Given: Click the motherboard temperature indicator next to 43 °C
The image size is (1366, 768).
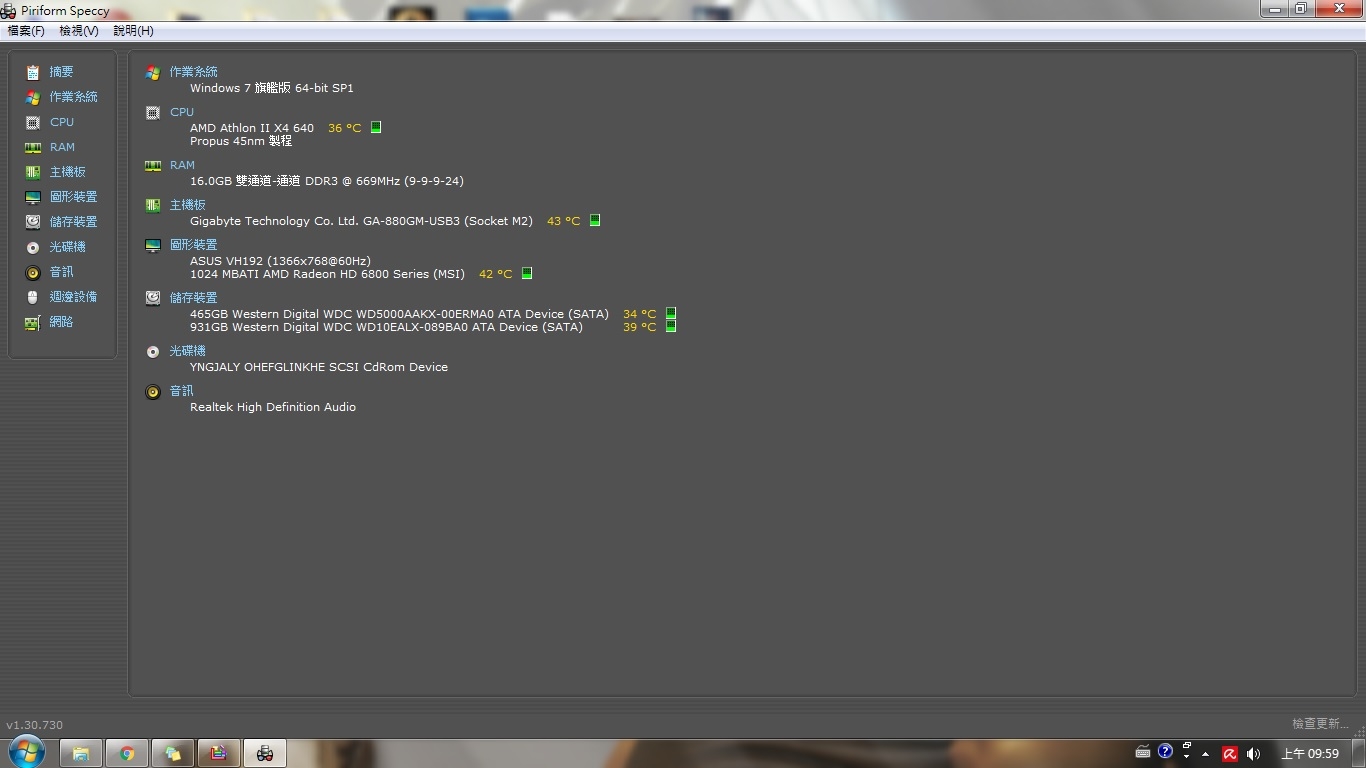Looking at the screenshot, I should [595, 220].
